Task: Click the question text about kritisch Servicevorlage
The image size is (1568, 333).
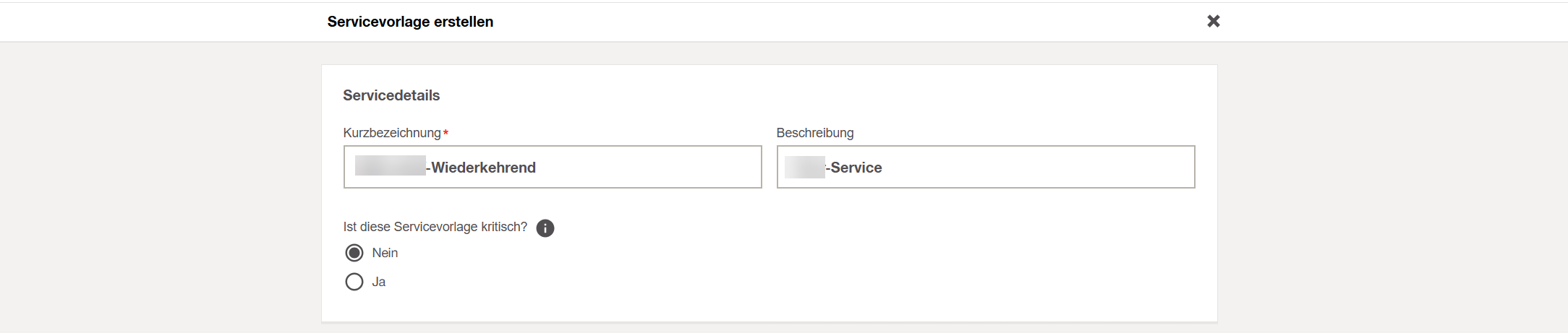Action: [435, 227]
